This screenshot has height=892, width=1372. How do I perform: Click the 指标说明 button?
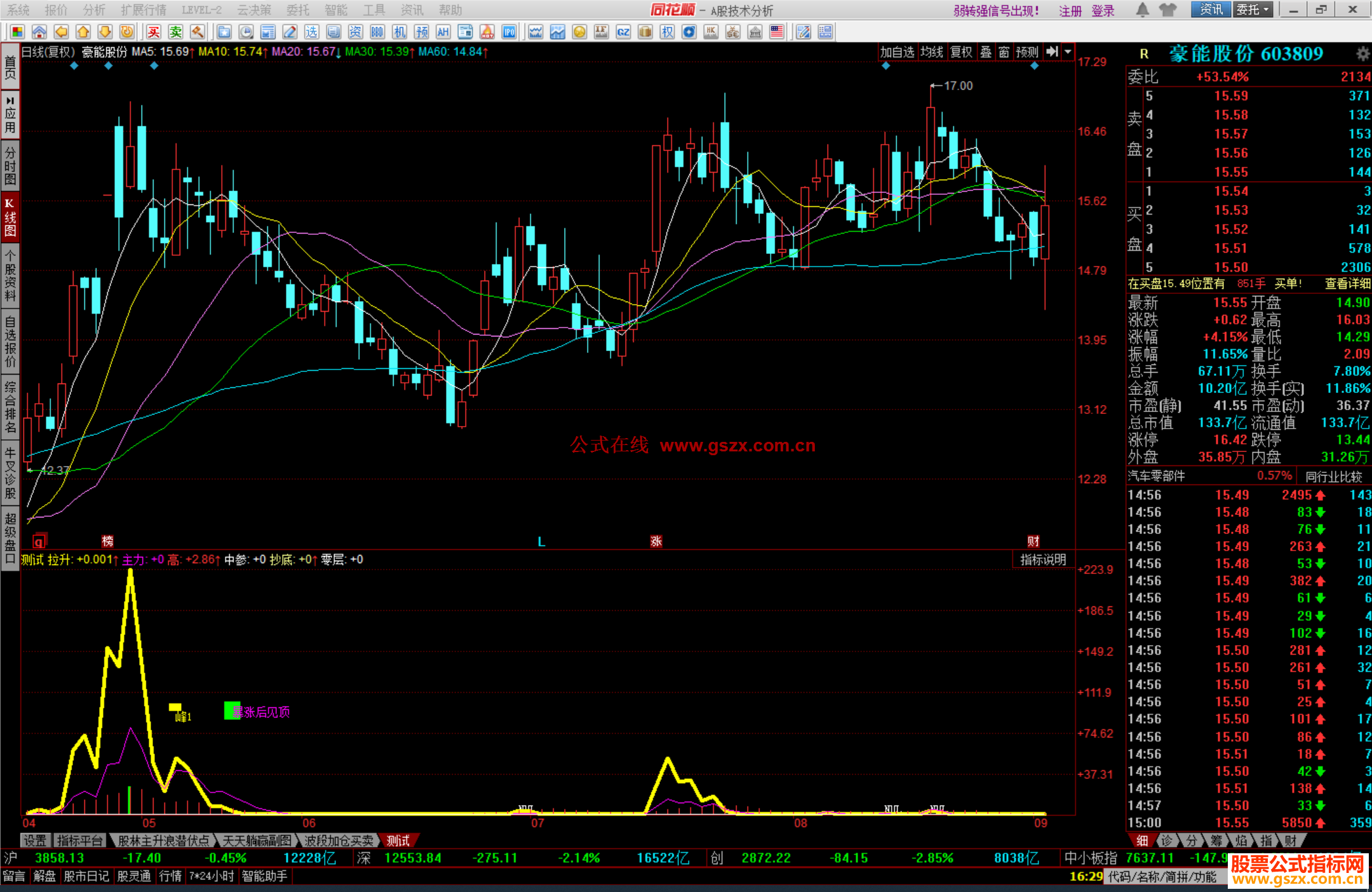(x=1043, y=559)
